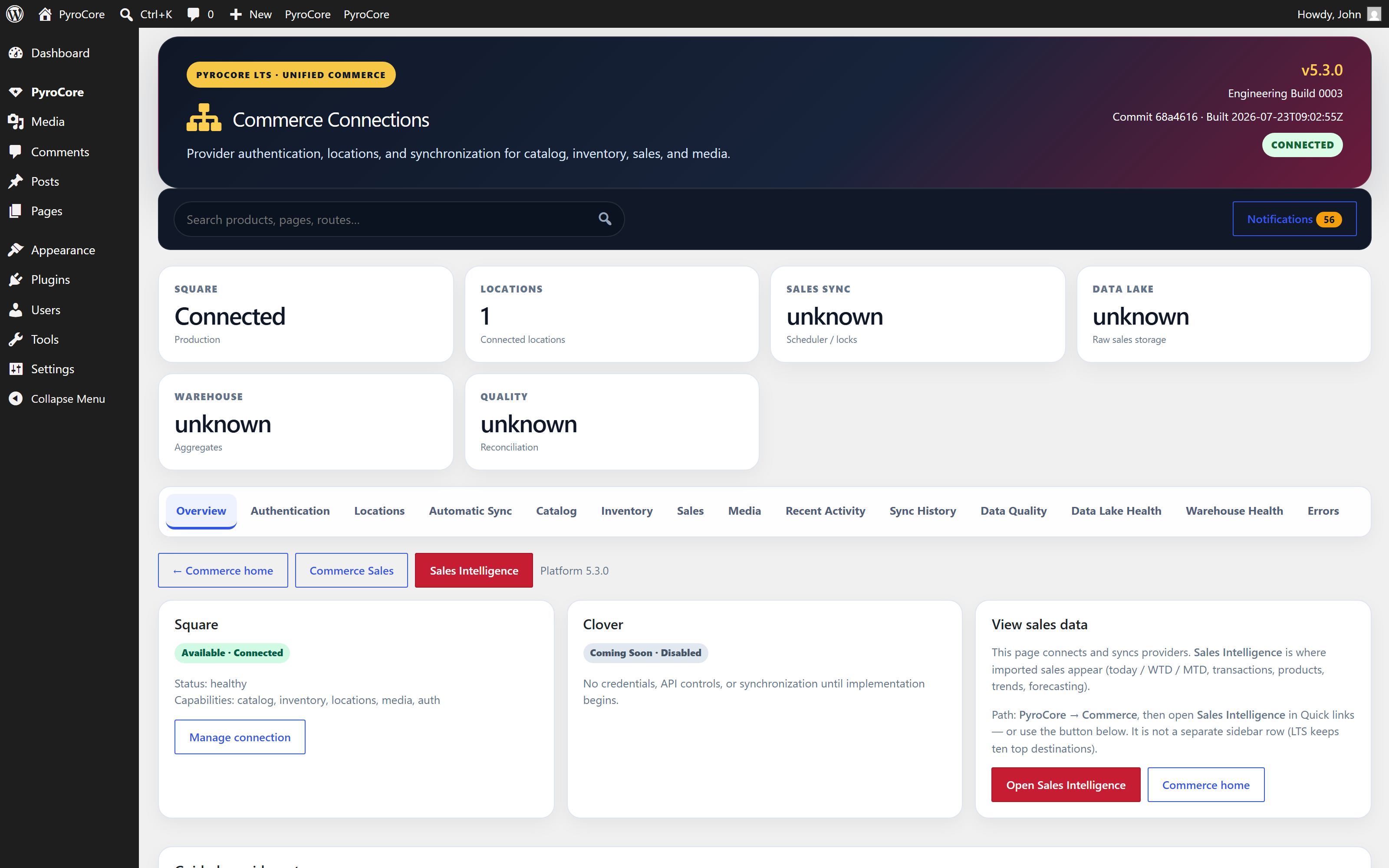Click the Commerce Connections sitemap icon
This screenshot has height=868, width=1389.
pos(204,118)
